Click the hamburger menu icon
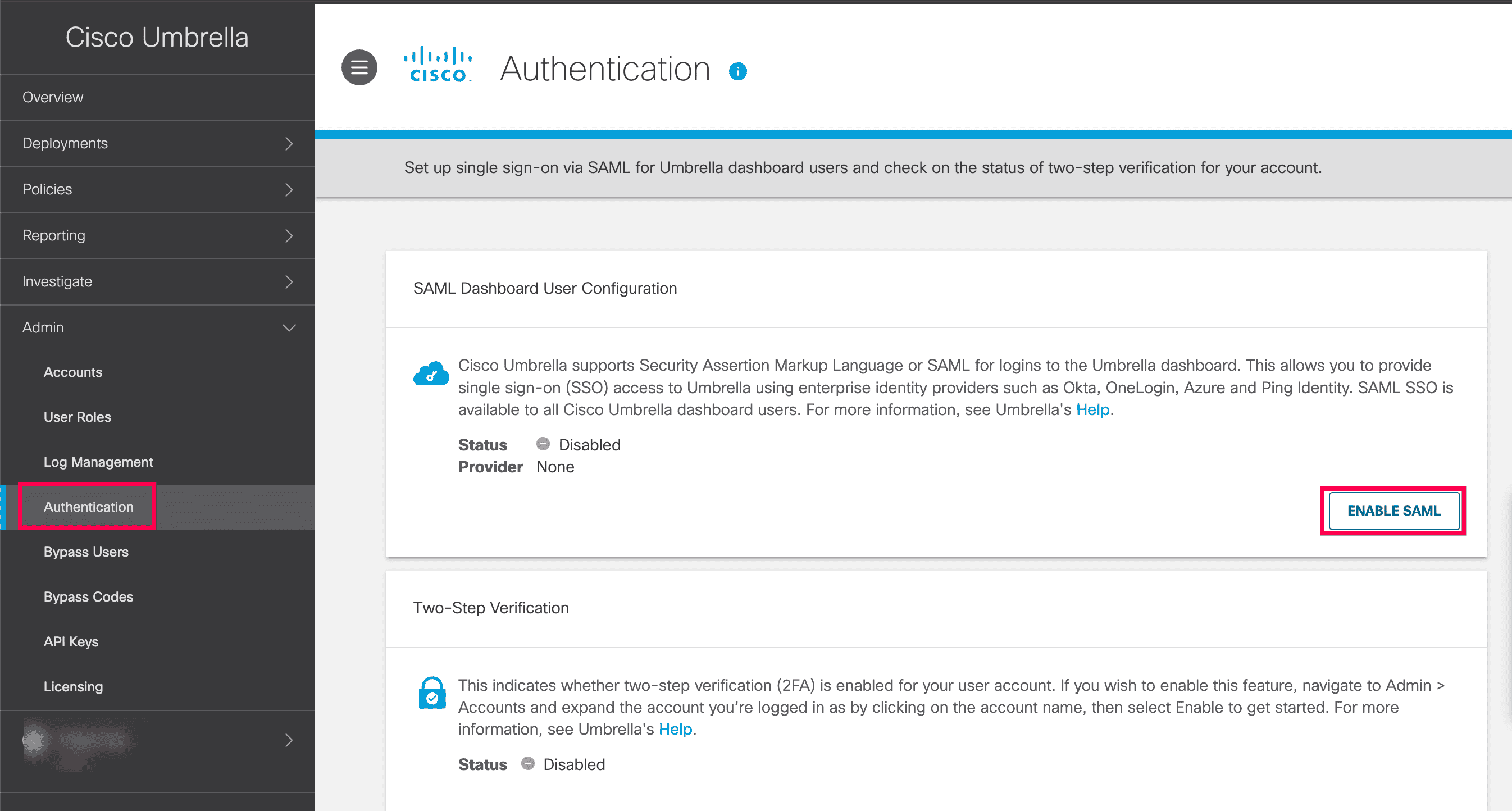Image resolution: width=1512 pixels, height=811 pixels. coord(359,67)
